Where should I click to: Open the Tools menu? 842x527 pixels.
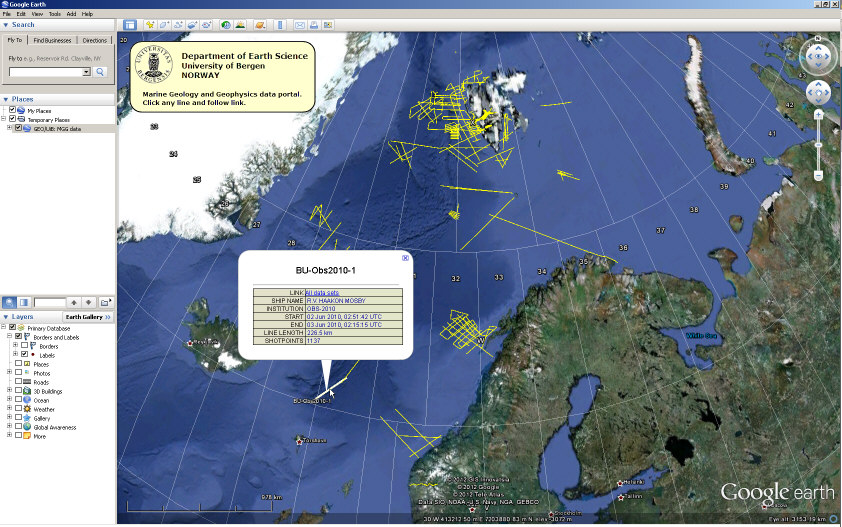point(55,14)
